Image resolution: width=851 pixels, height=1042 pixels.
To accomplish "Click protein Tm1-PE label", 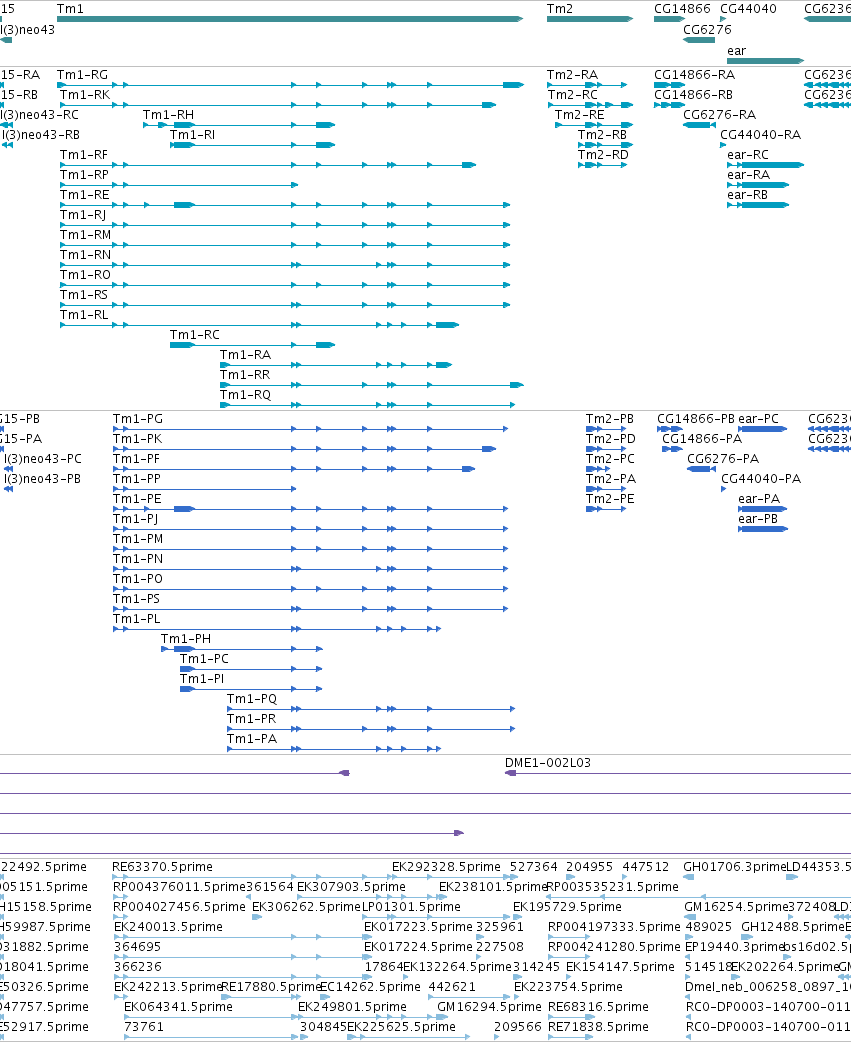I will click(x=137, y=499).
